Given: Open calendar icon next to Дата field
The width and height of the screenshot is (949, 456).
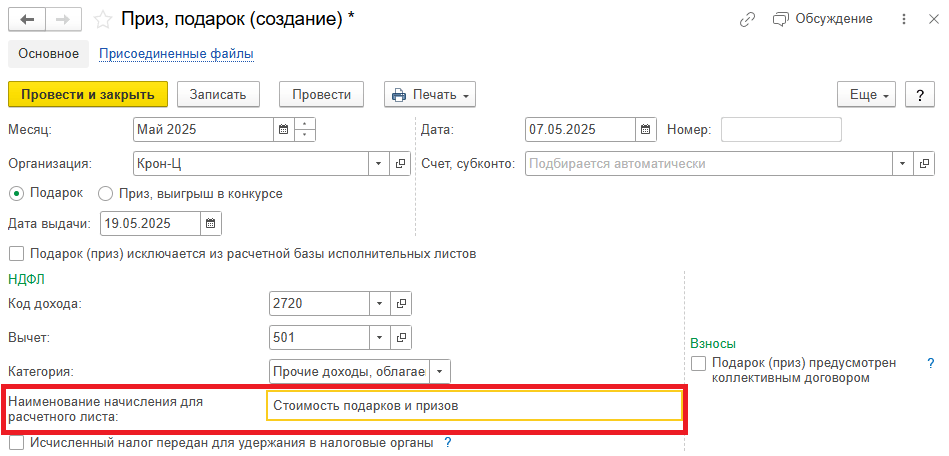Looking at the screenshot, I should click(x=647, y=130).
